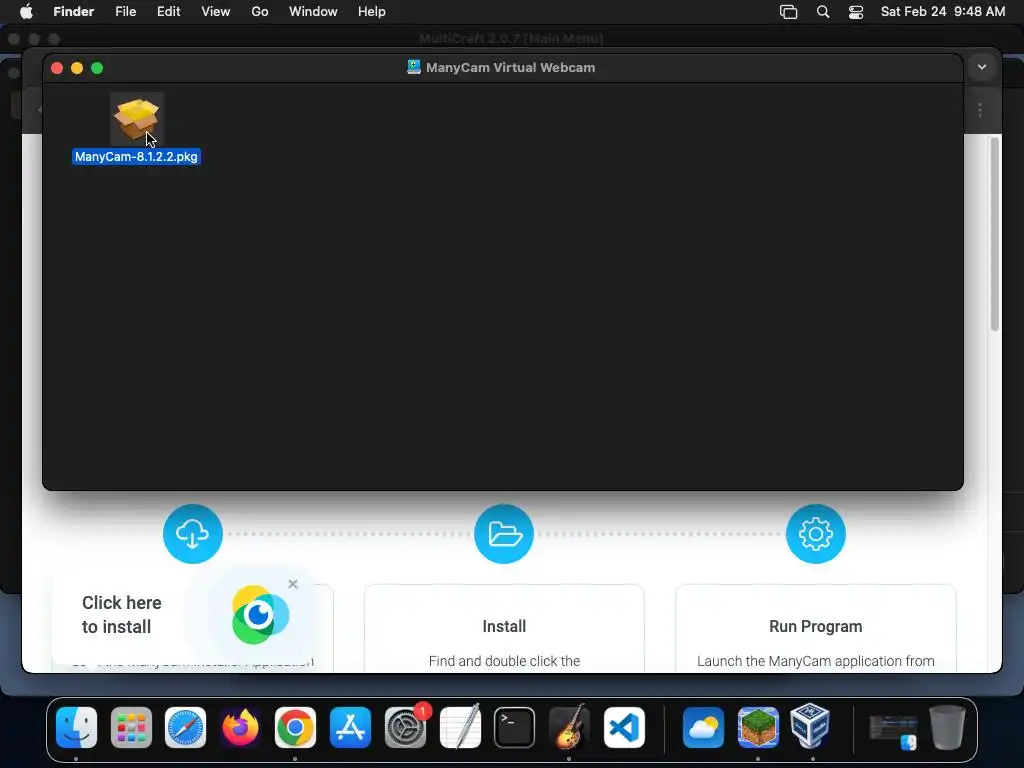The width and height of the screenshot is (1024, 768).
Task: Open TextEdit from the Dock
Action: 460,727
